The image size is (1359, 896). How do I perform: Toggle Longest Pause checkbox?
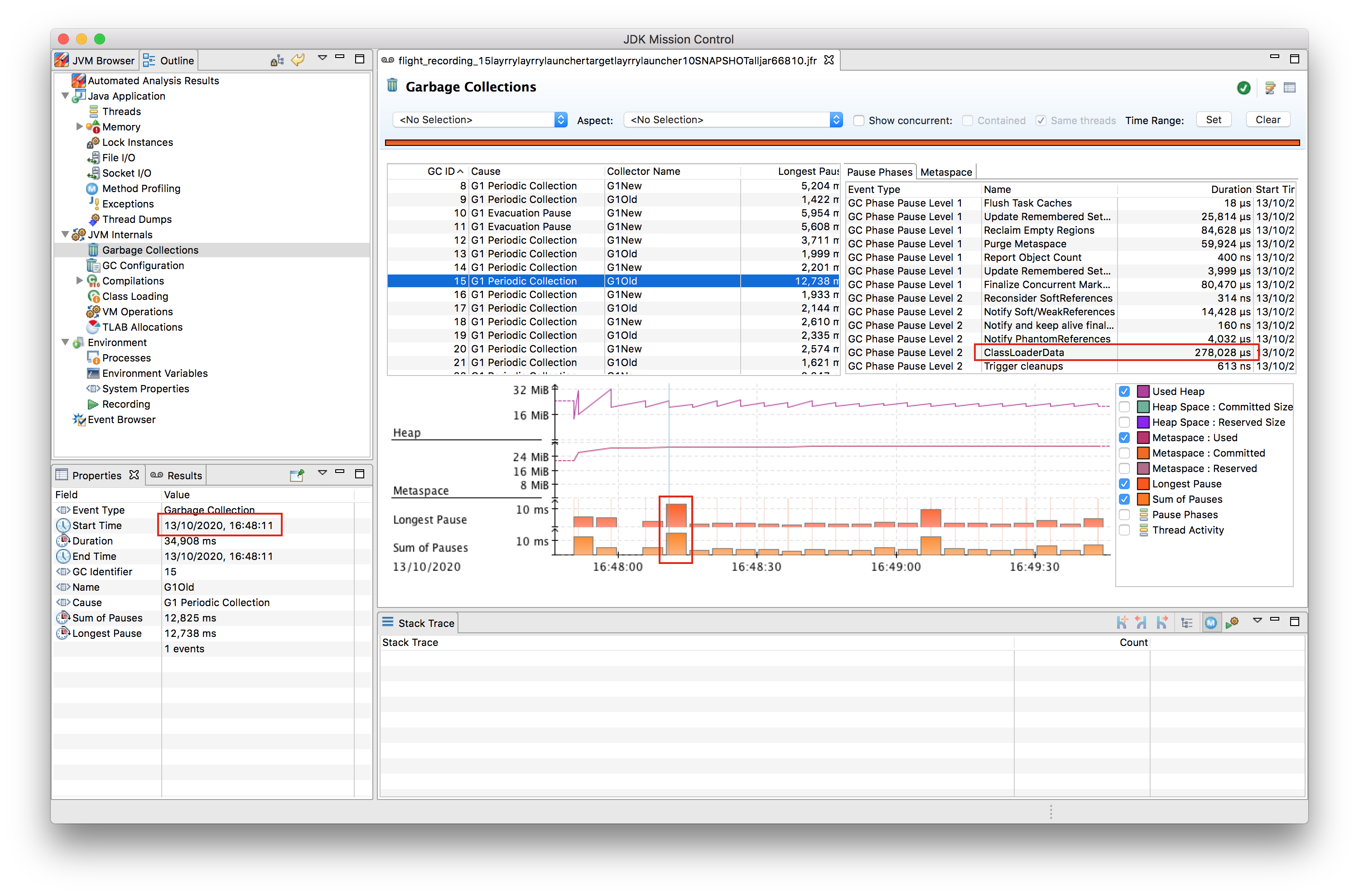1123,484
